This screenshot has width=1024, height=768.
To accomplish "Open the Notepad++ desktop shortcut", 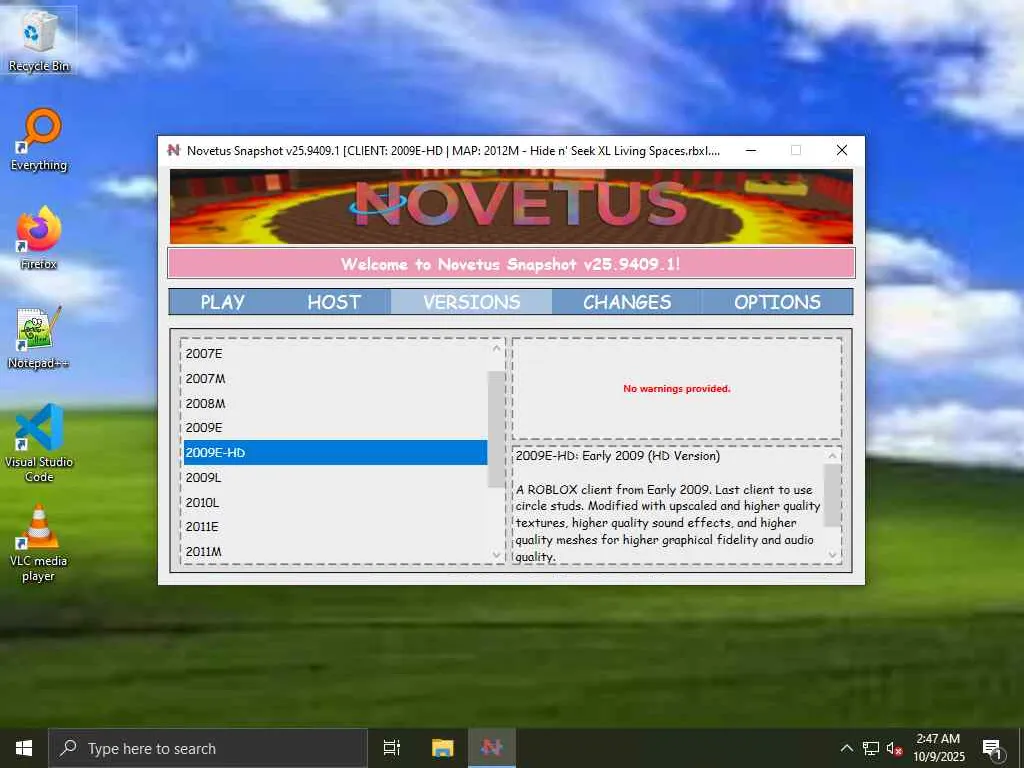I will (39, 338).
